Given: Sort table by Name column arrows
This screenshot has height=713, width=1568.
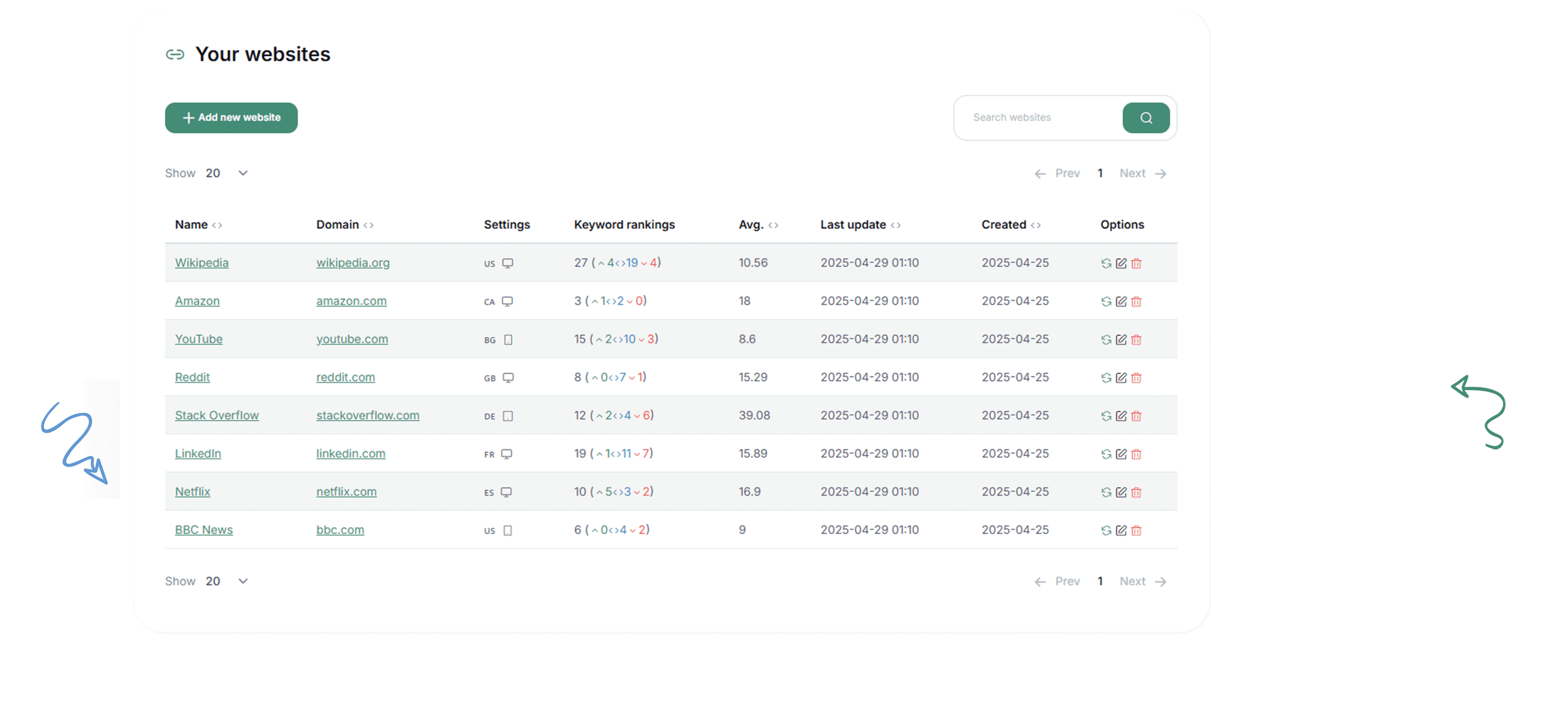Looking at the screenshot, I should pos(217,225).
